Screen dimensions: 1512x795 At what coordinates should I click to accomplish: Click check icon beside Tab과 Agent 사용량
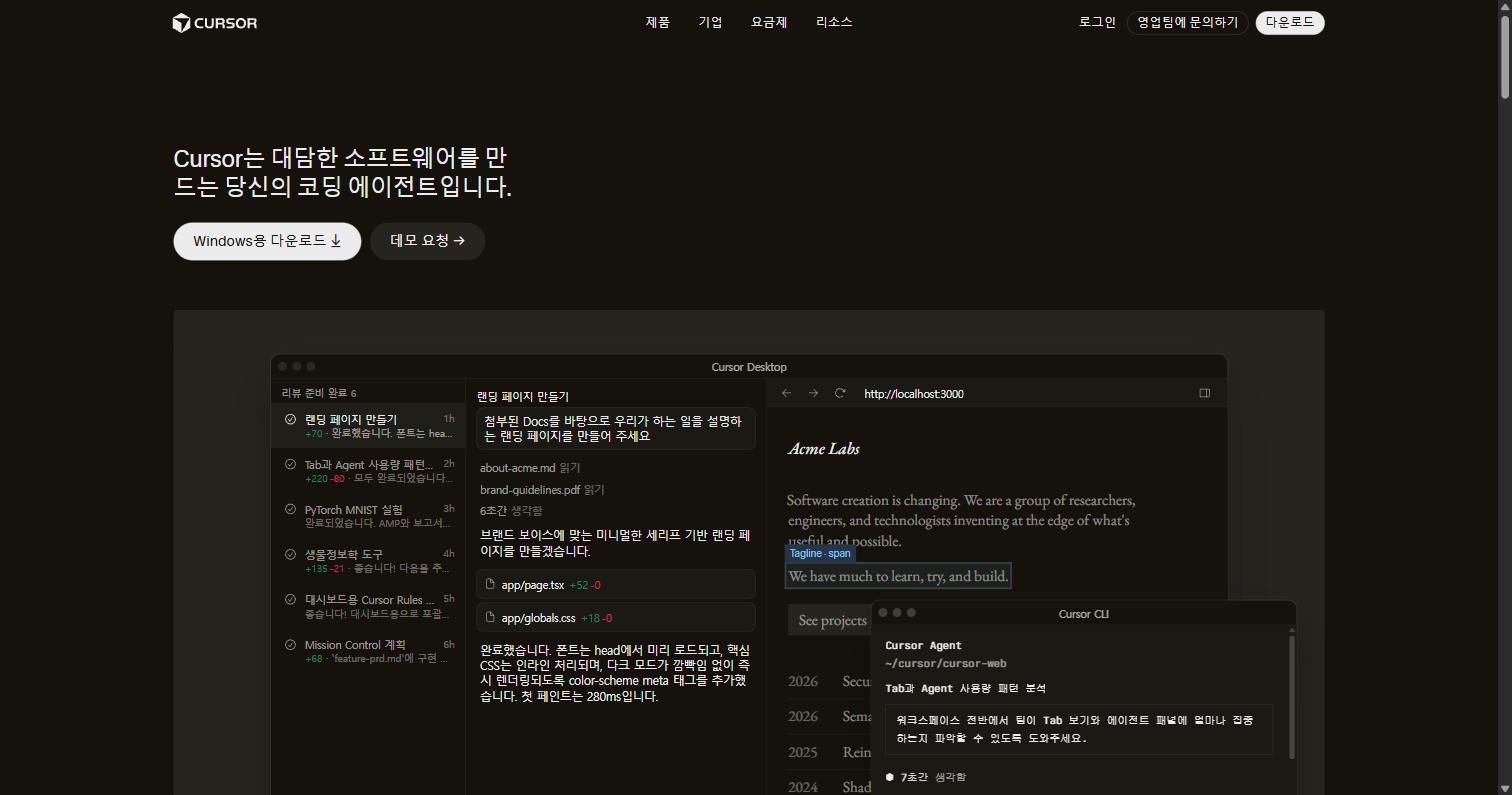(x=290, y=464)
